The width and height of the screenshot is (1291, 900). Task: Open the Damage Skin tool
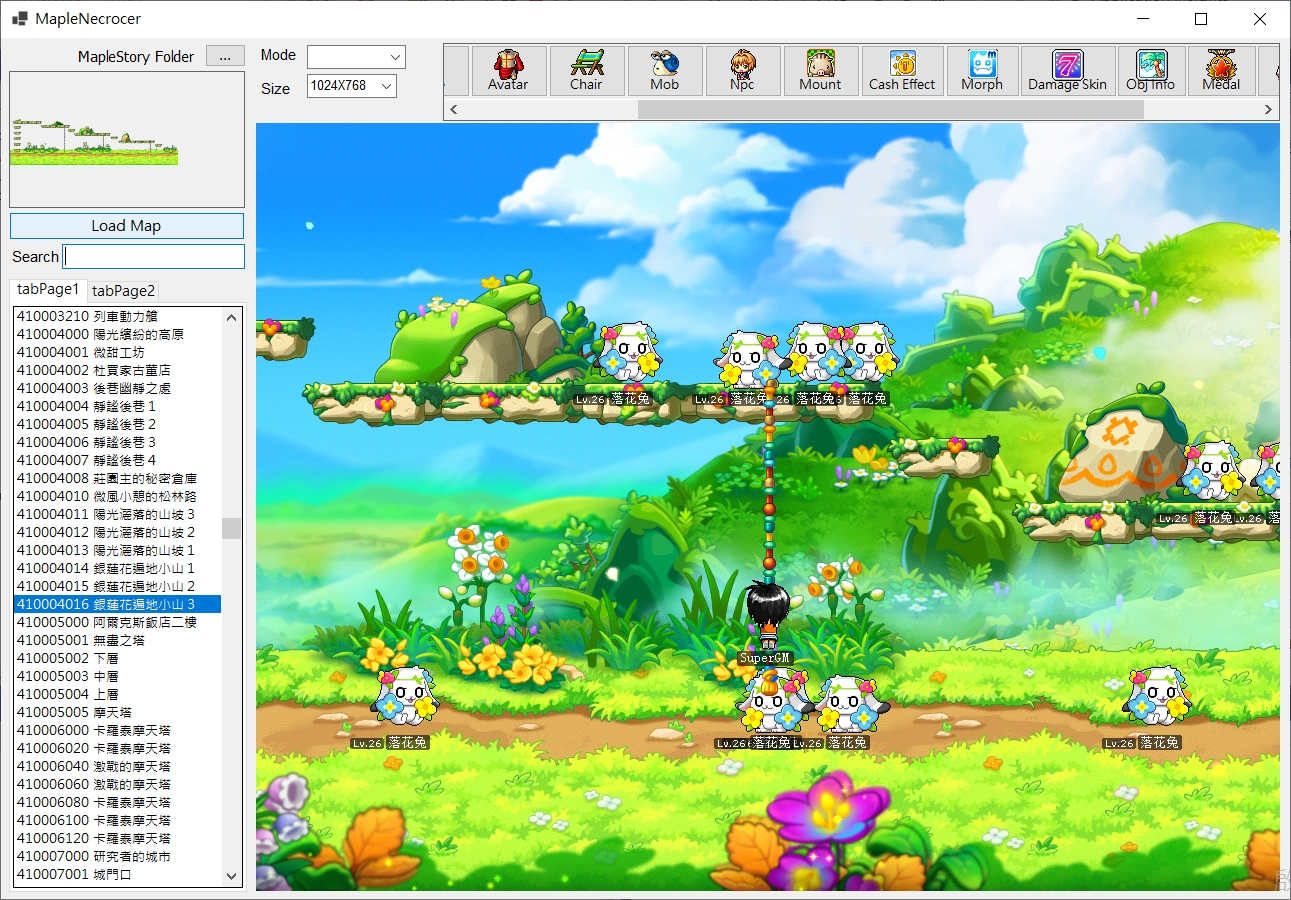click(x=1068, y=71)
